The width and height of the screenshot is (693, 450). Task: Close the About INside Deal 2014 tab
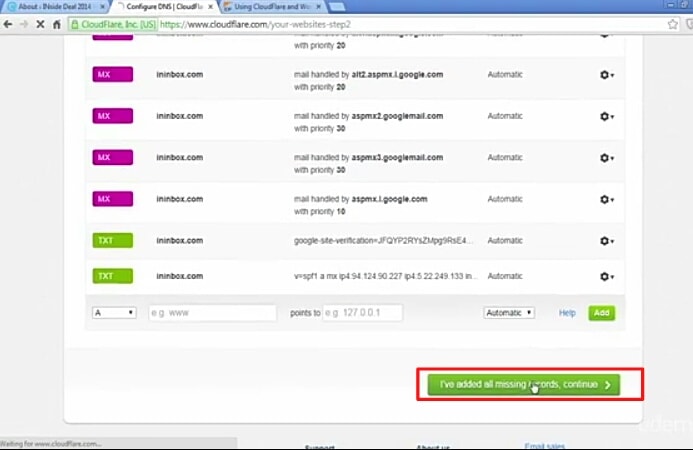click(103, 7)
